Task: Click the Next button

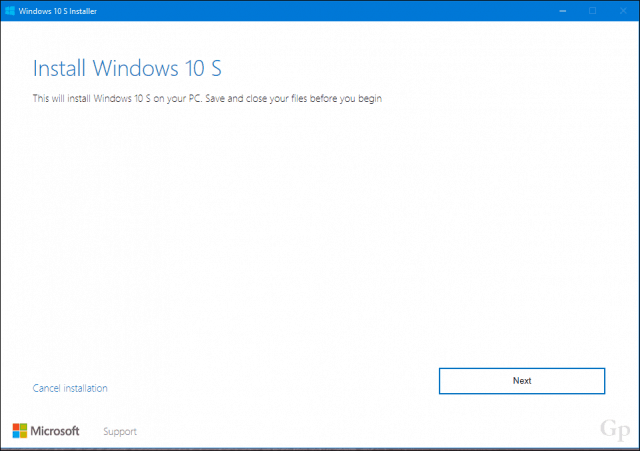Action: coord(522,381)
